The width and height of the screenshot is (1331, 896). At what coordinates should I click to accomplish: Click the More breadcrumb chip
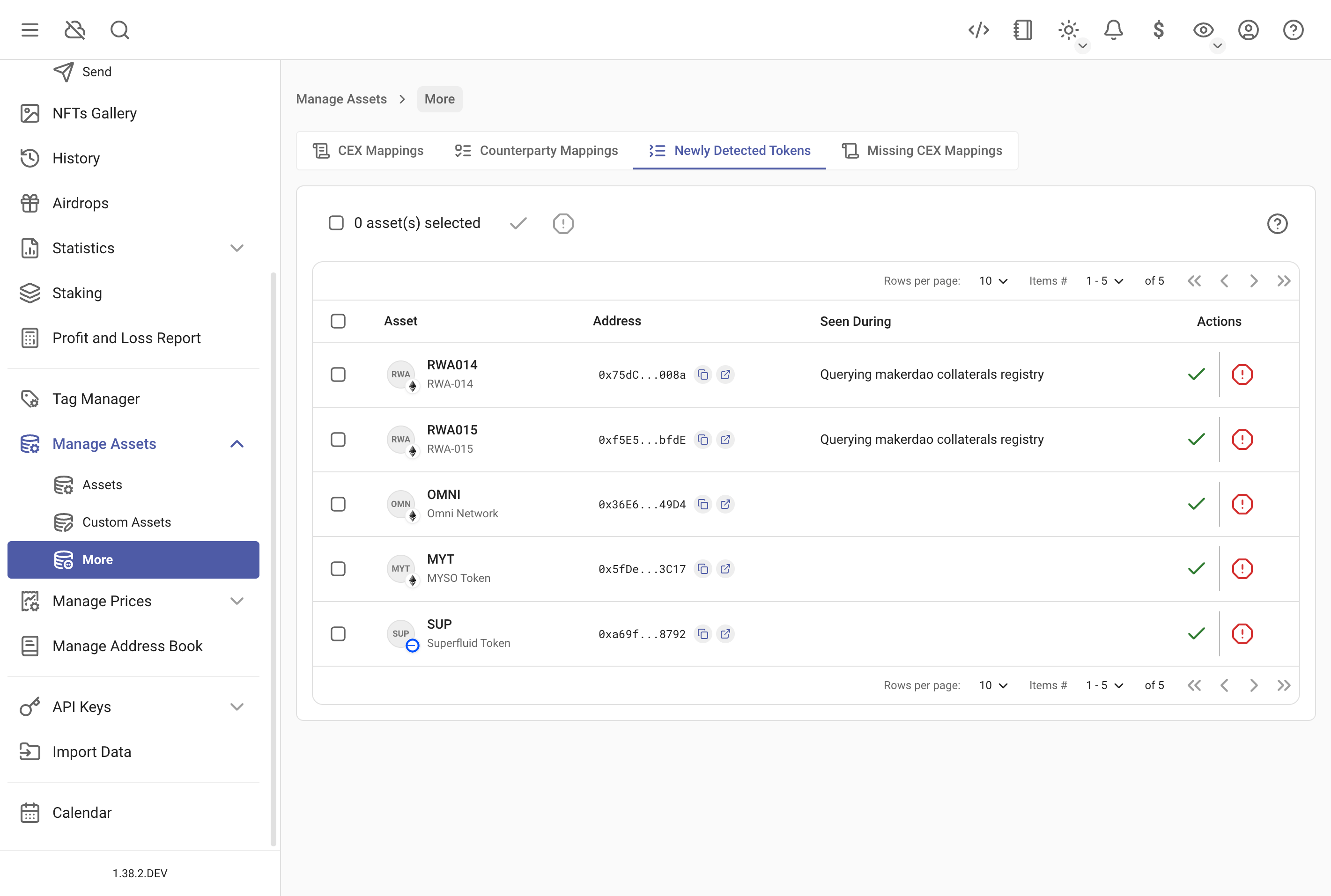pos(440,99)
